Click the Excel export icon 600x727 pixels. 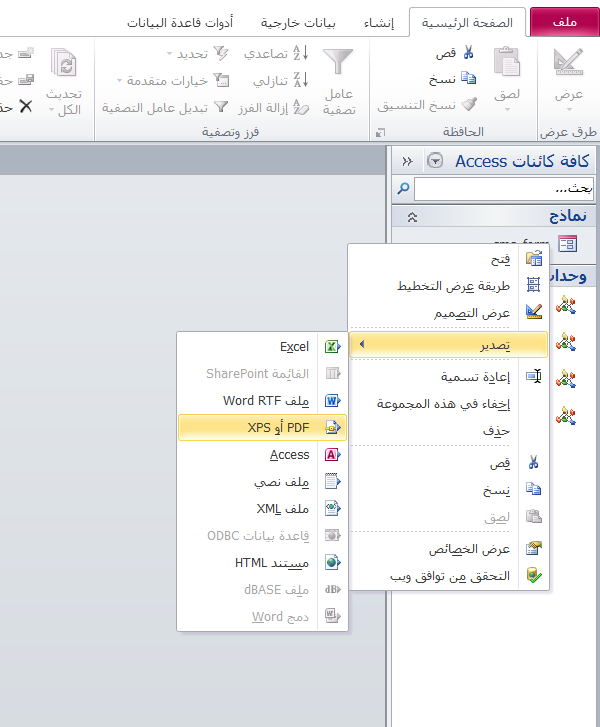click(332, 346)
